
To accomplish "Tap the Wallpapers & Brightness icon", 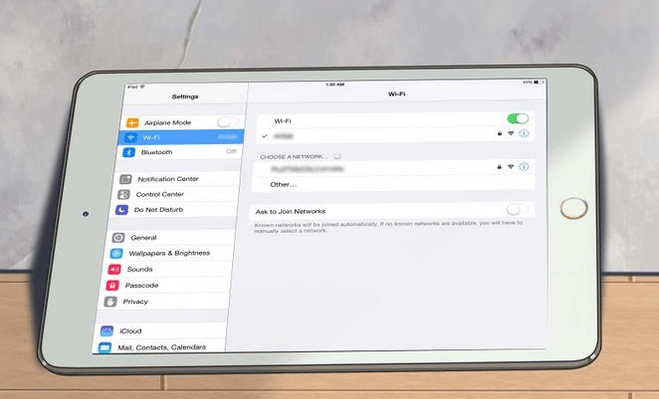I will coord(116,254).
